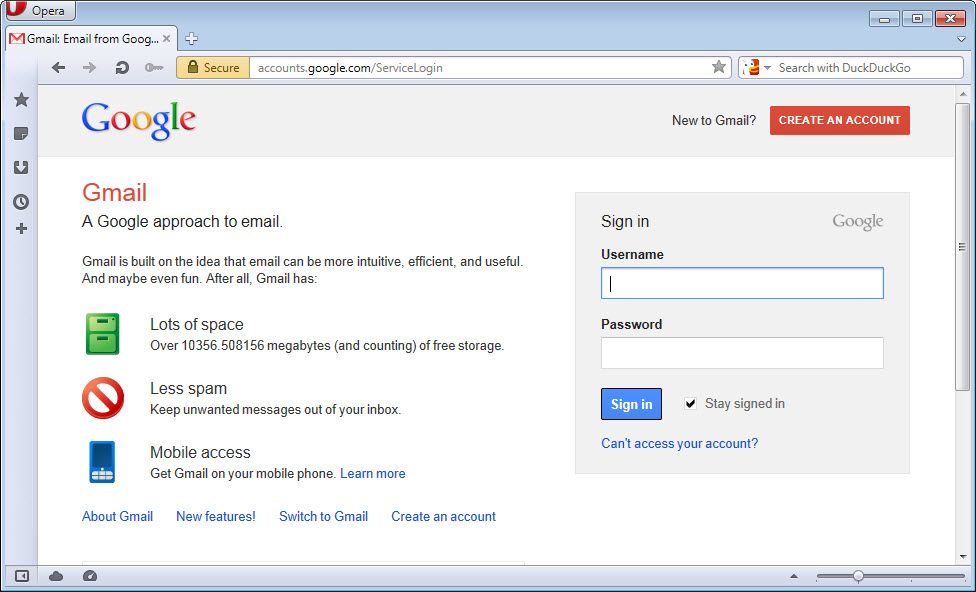Click the Opera Link cloud icon
Screen dimensions: 976x592
(56, 576)
